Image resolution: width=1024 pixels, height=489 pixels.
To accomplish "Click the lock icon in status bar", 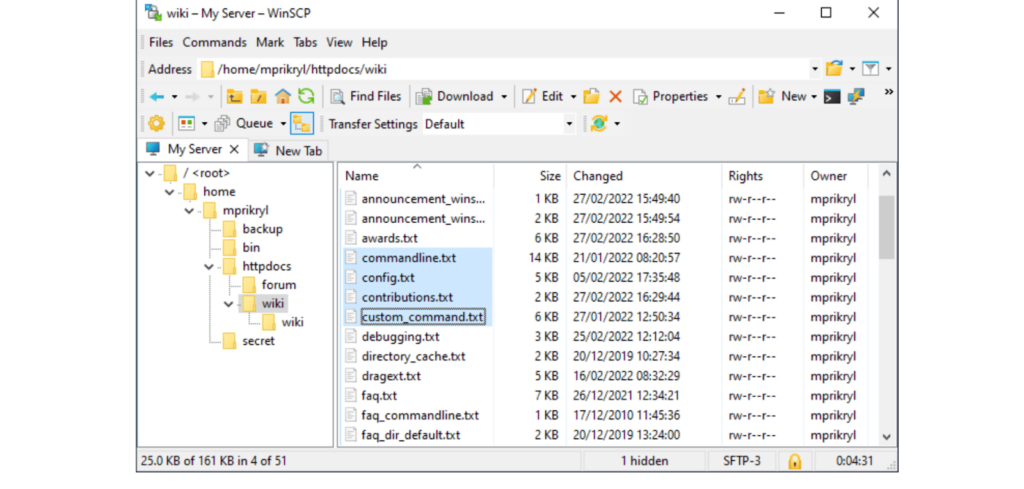I will (794, 461).
